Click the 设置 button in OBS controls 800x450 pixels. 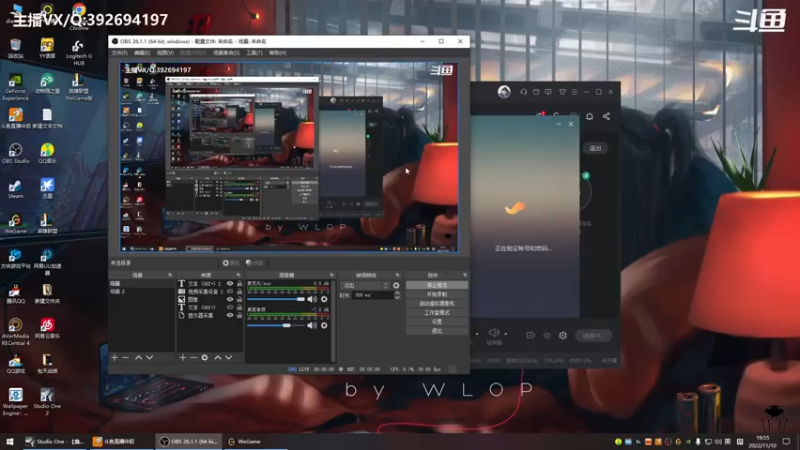[x=437, y=322]
